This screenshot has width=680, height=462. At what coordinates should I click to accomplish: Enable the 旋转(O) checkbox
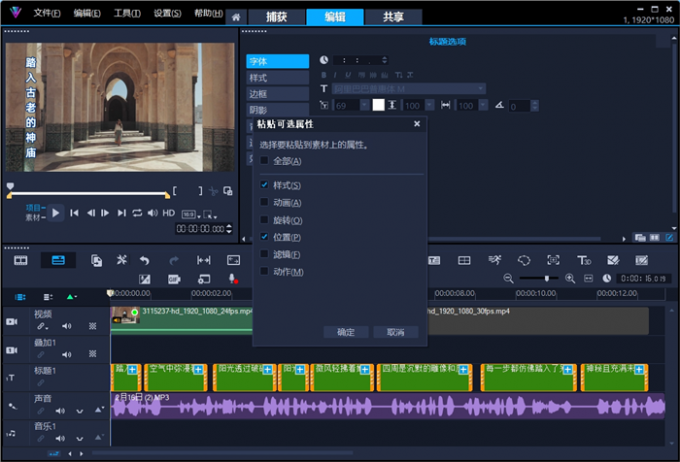(x=264, y=220)
